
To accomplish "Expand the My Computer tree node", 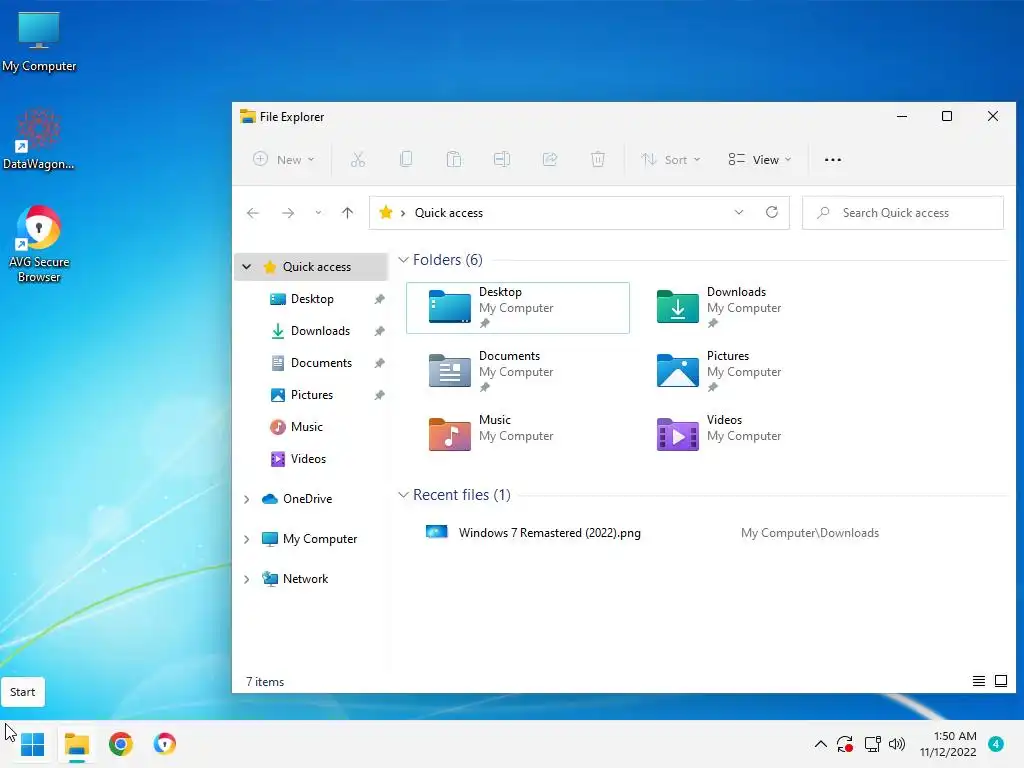I will point(246,539).
